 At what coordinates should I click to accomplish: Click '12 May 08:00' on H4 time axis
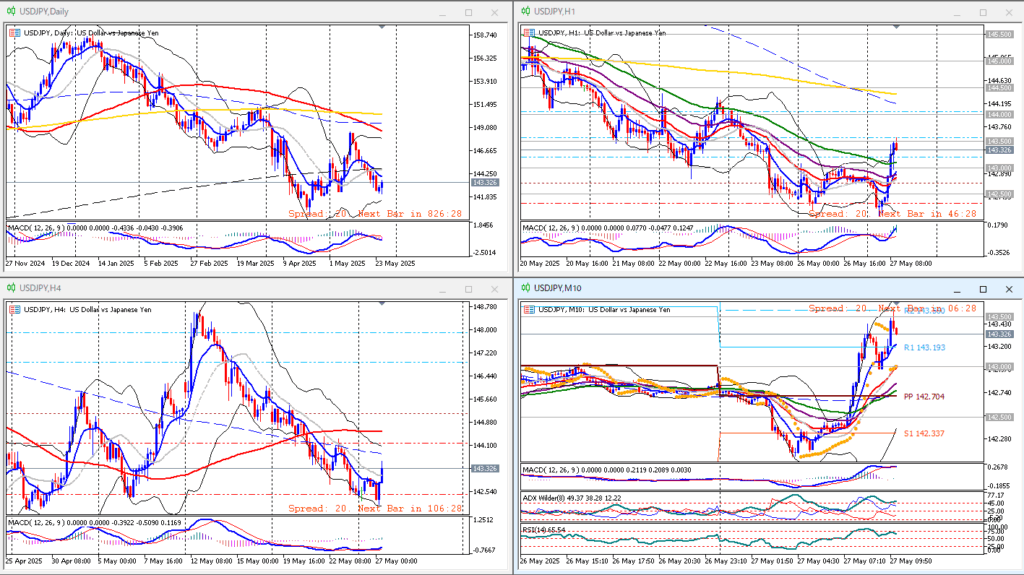(x=212, y=561)
